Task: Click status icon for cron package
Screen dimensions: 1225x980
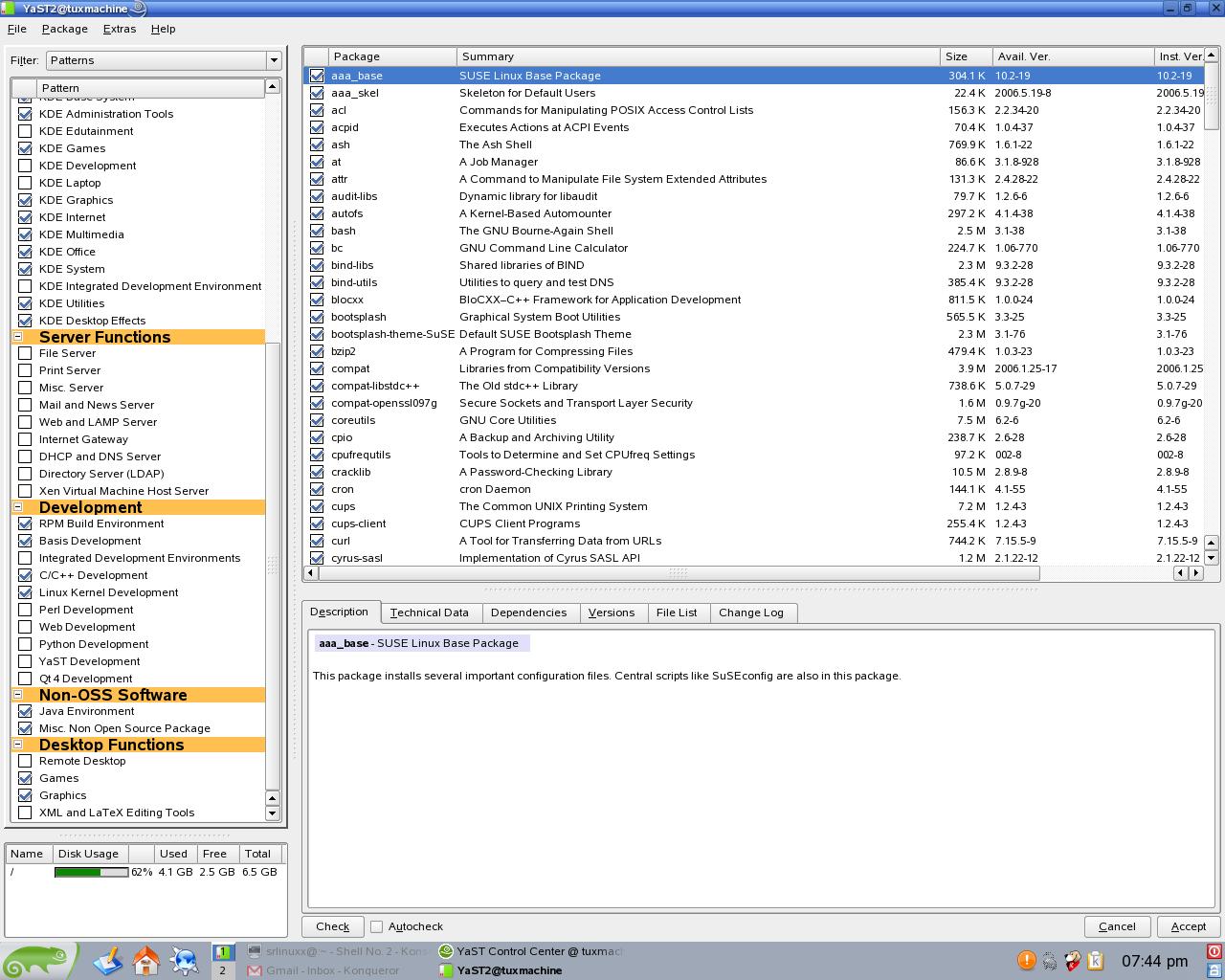Action: coord(317,489)
